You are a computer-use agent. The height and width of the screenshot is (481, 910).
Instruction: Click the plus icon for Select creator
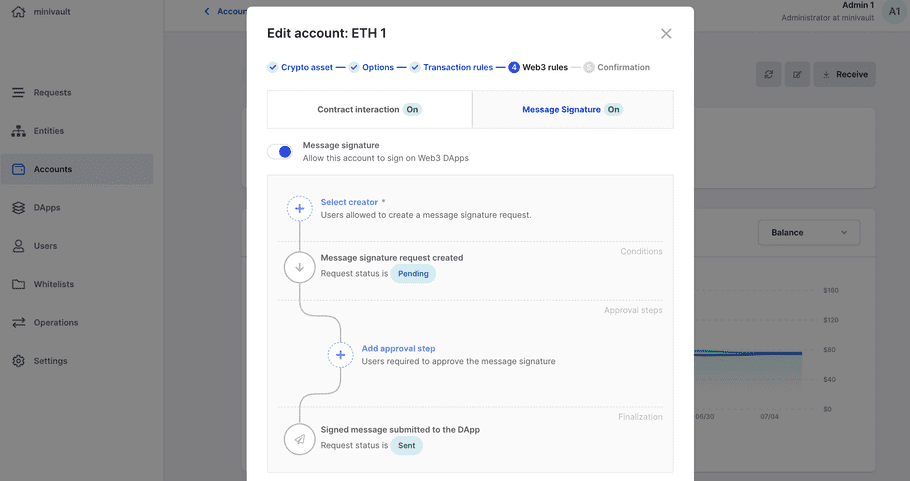(299, 208)
